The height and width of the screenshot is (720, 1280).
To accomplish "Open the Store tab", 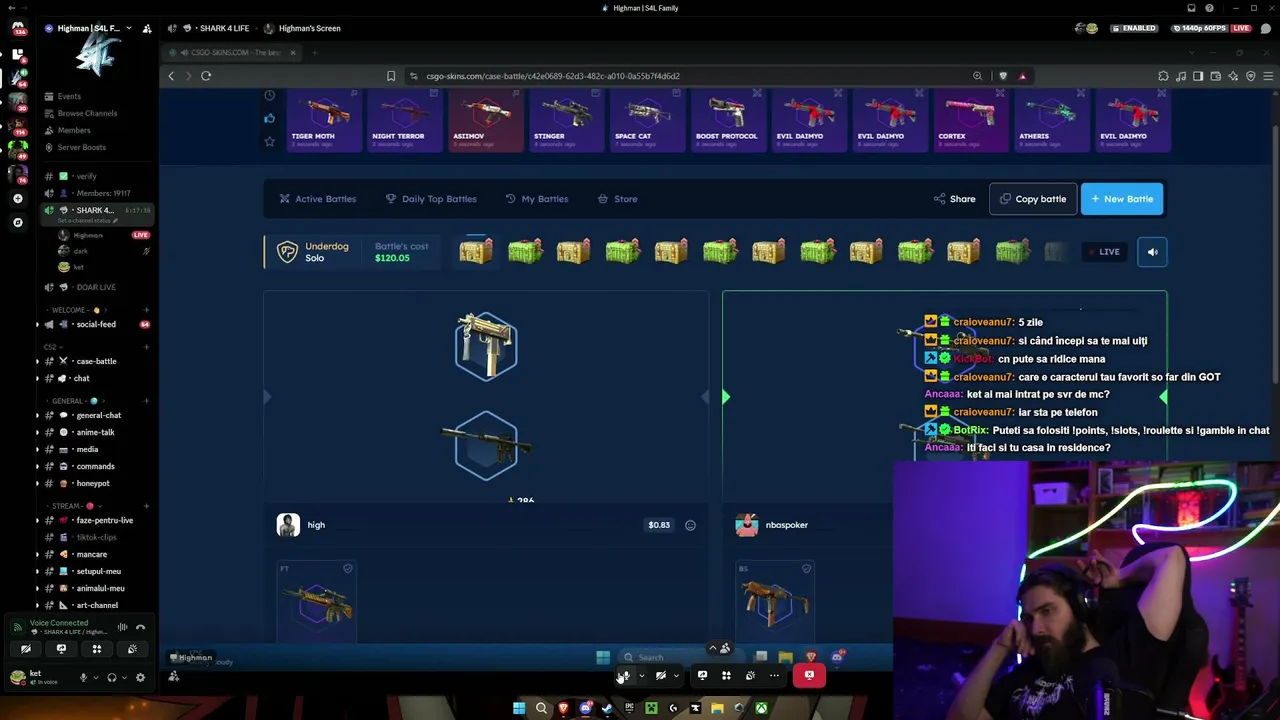I will pyautogui.click(x=617, y=199).
